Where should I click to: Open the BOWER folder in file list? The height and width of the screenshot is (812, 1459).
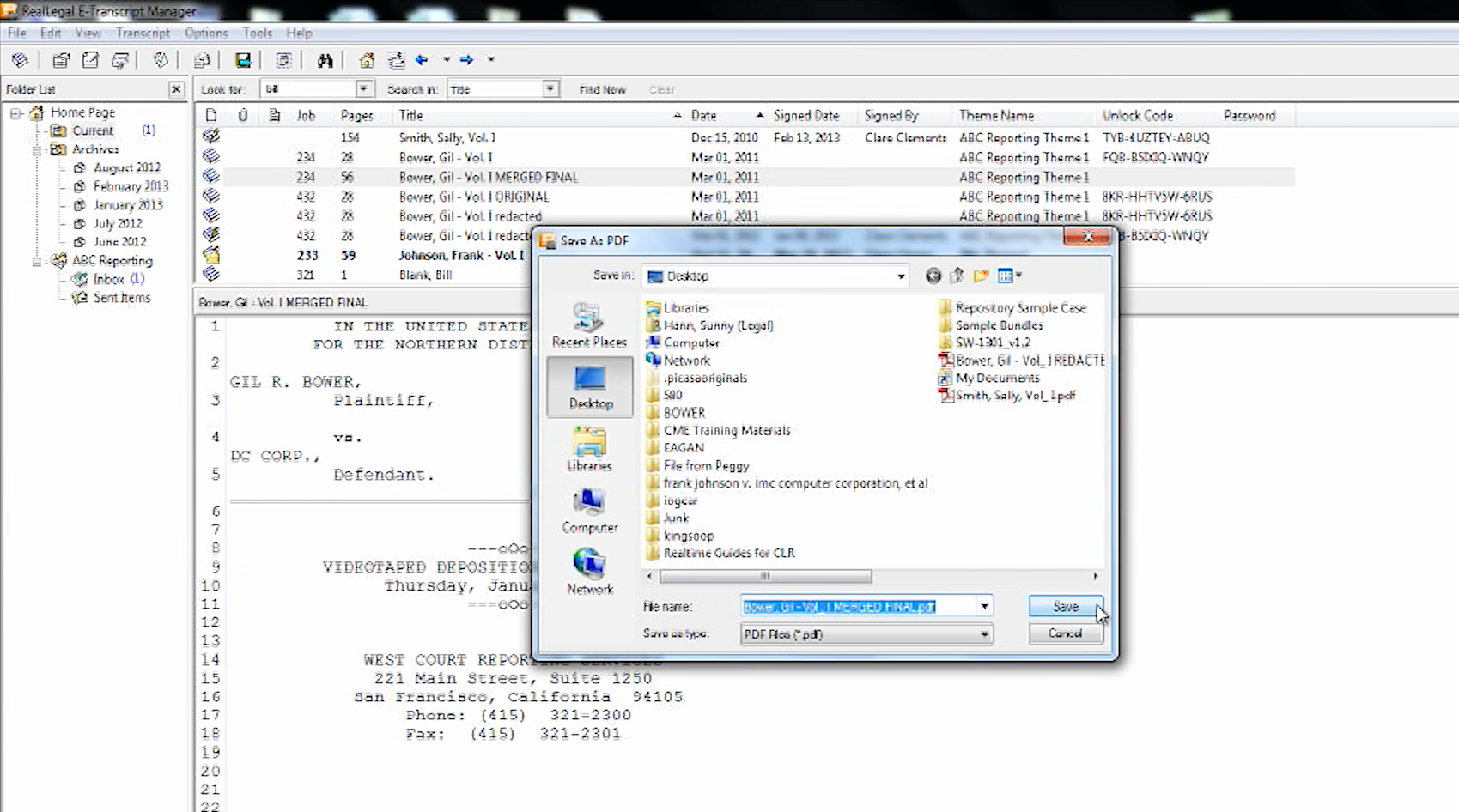[684, 413]
